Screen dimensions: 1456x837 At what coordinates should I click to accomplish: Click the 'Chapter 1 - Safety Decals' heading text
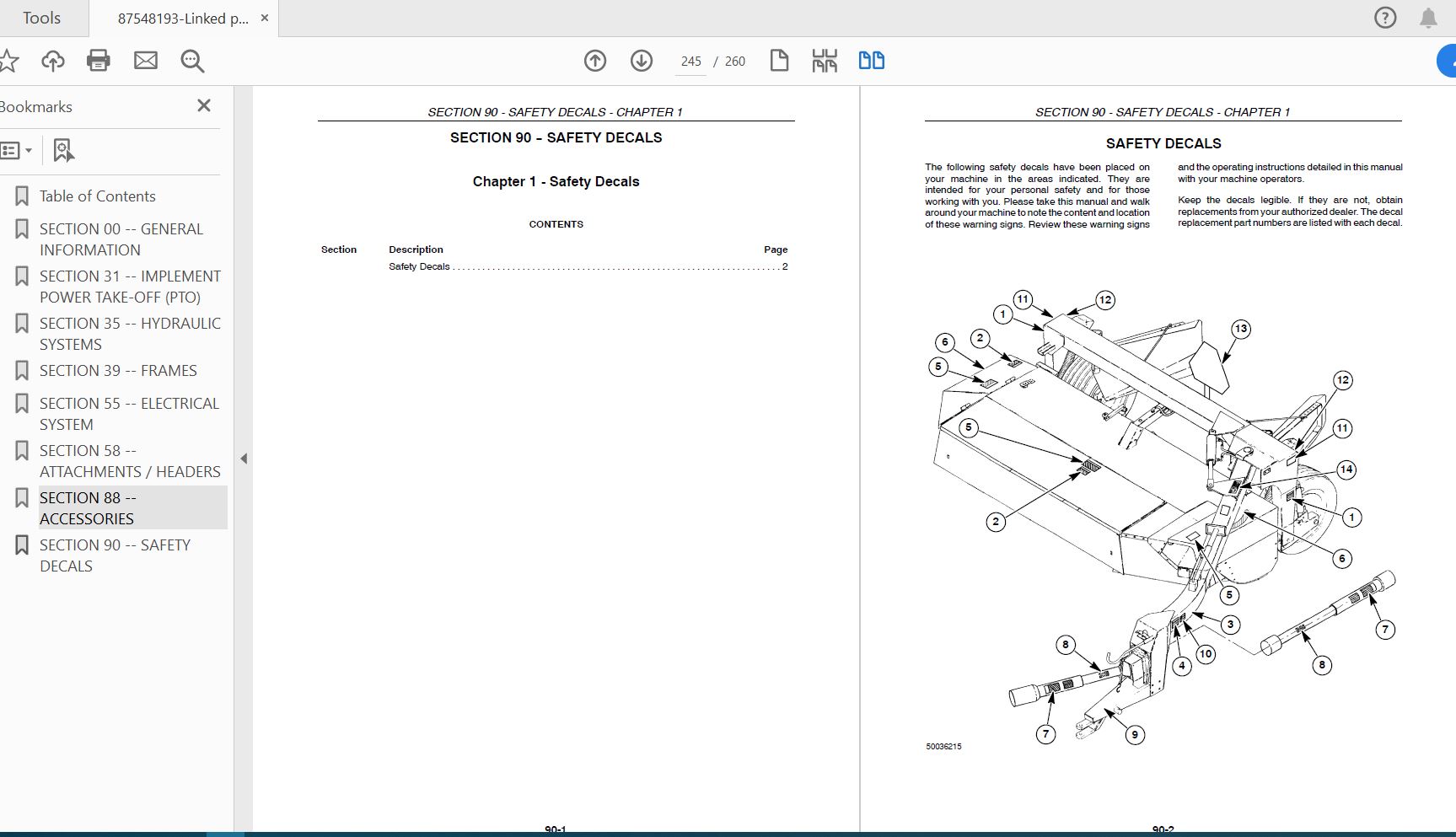pyautogui.click(x=556, y=181)
